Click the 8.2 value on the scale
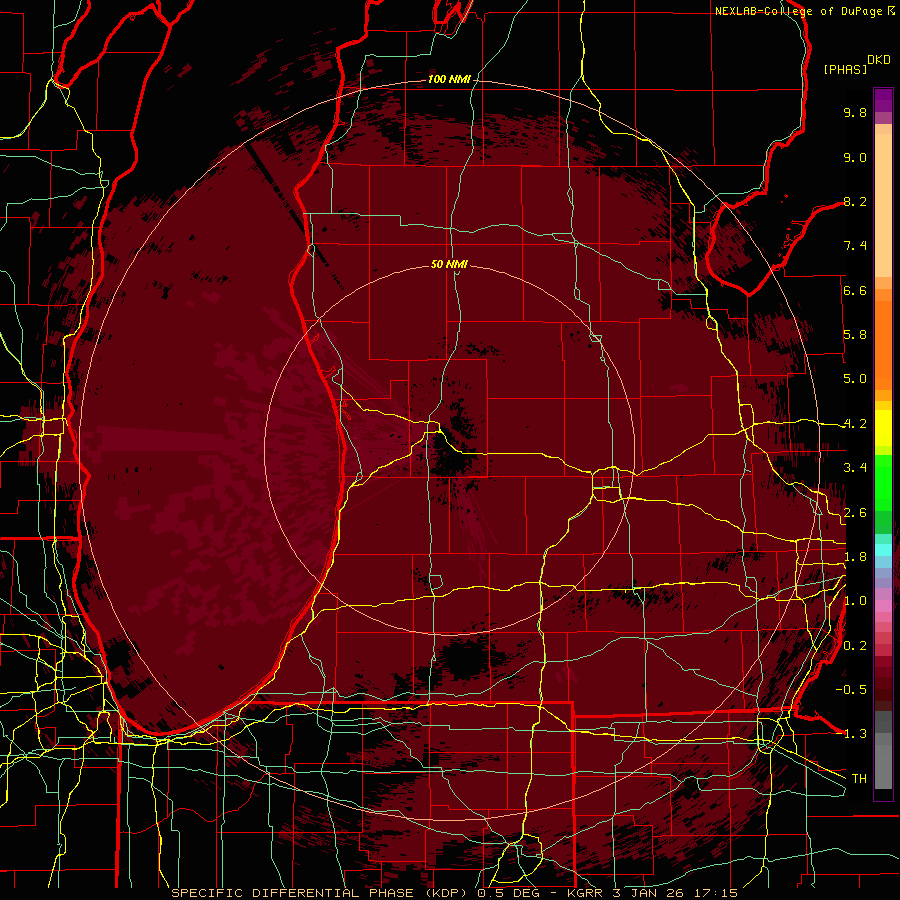Screen dimensions: 900x900 [x=855, y=202]
